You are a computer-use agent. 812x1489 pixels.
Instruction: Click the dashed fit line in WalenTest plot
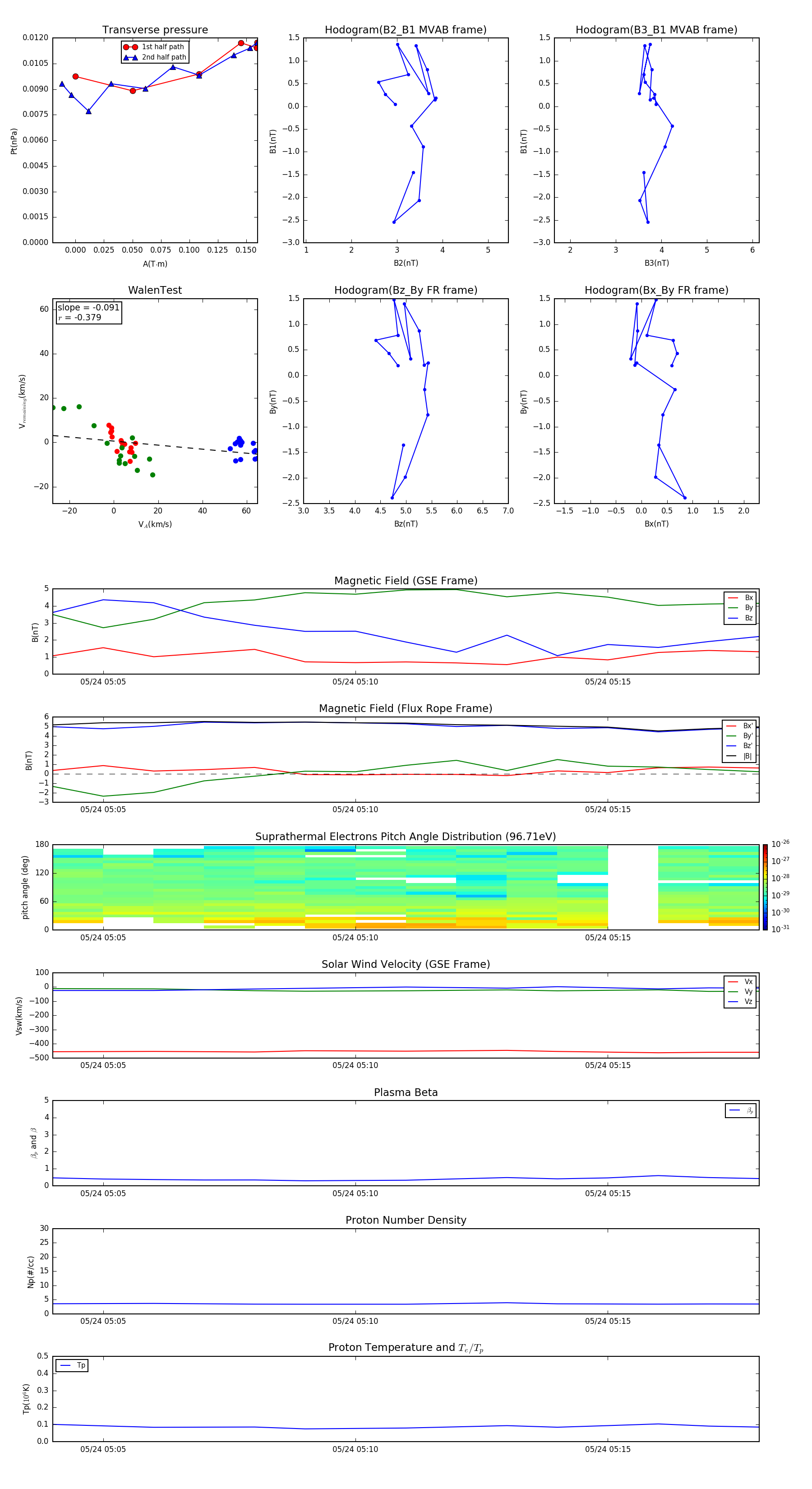(155, 444)
